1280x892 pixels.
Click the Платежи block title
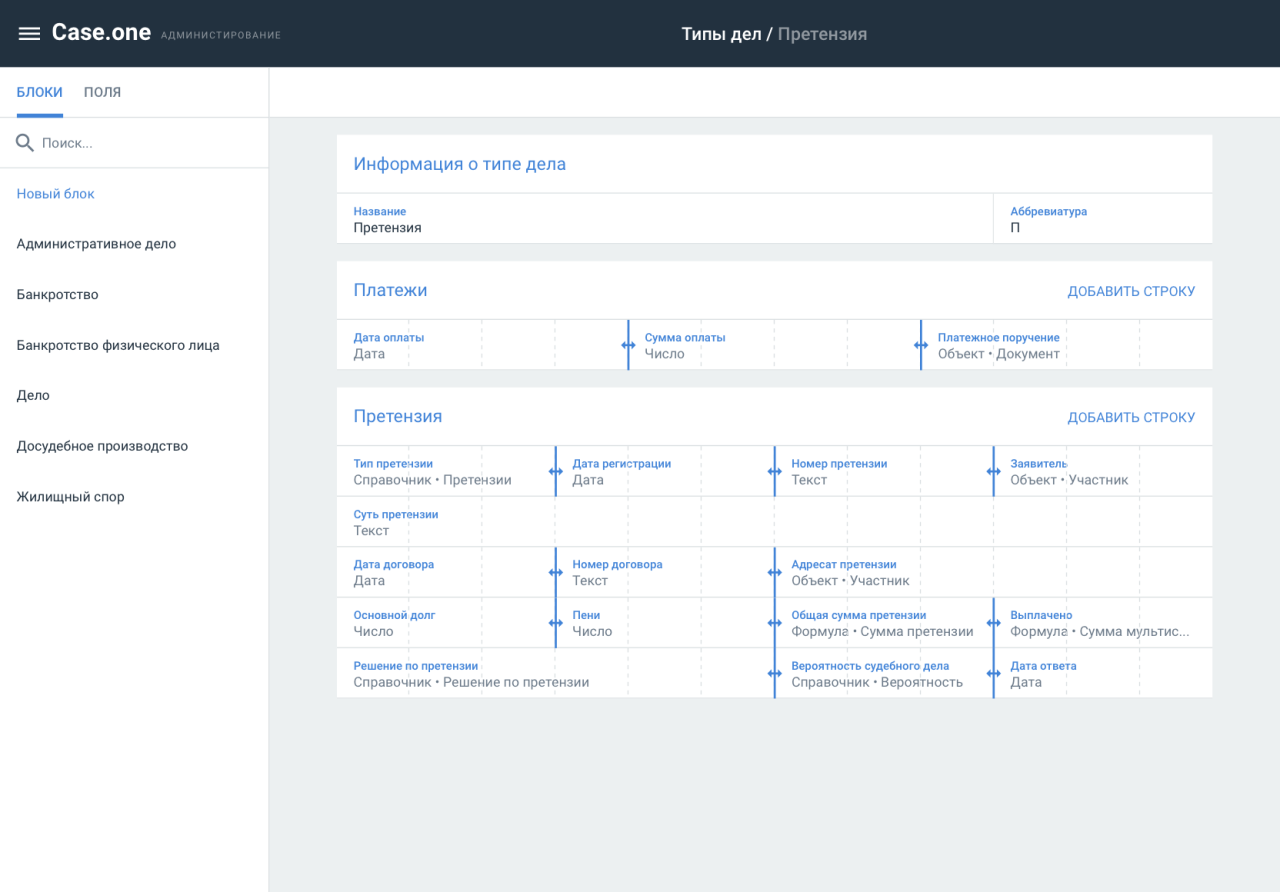[390, 290]
